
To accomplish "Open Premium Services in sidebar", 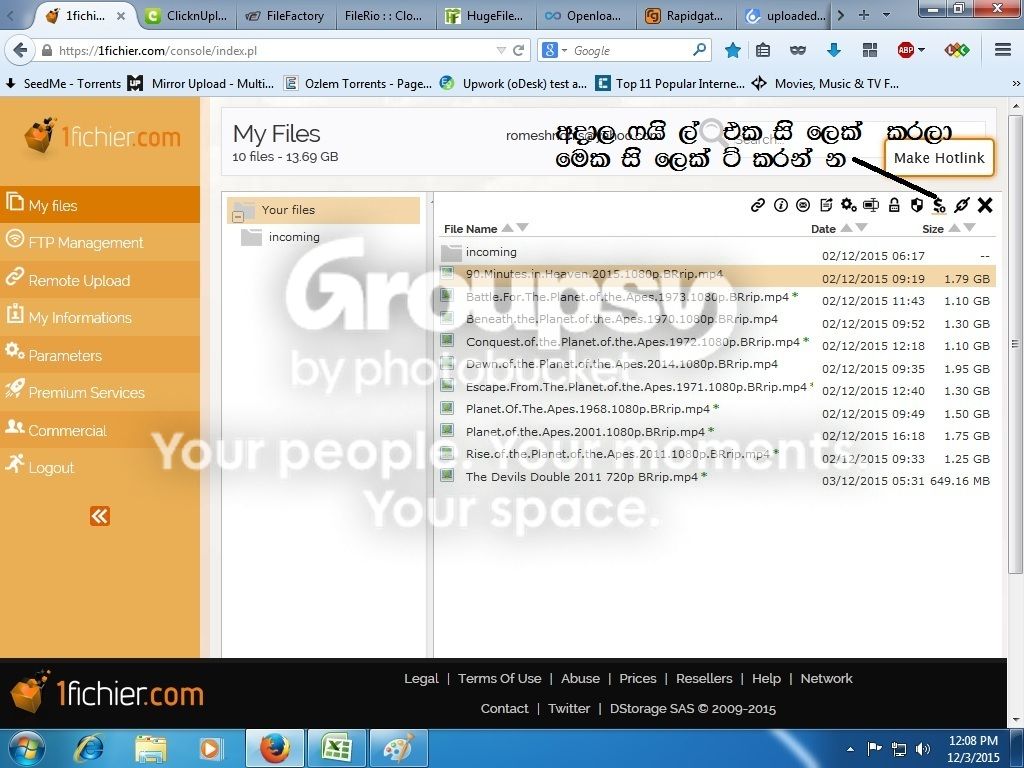I will (100, 392).
